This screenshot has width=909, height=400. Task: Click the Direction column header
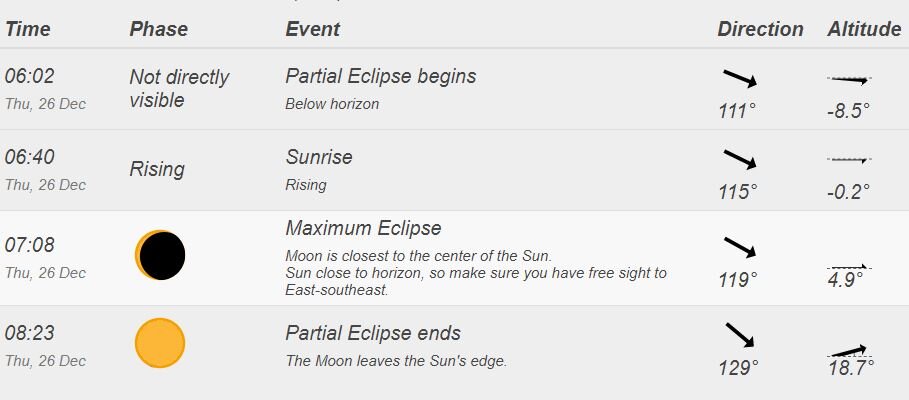760,29
